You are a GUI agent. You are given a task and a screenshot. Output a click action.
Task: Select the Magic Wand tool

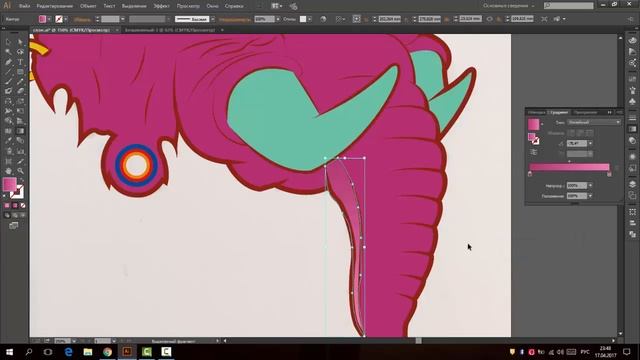pyautogui.click(x=8, y=52)
